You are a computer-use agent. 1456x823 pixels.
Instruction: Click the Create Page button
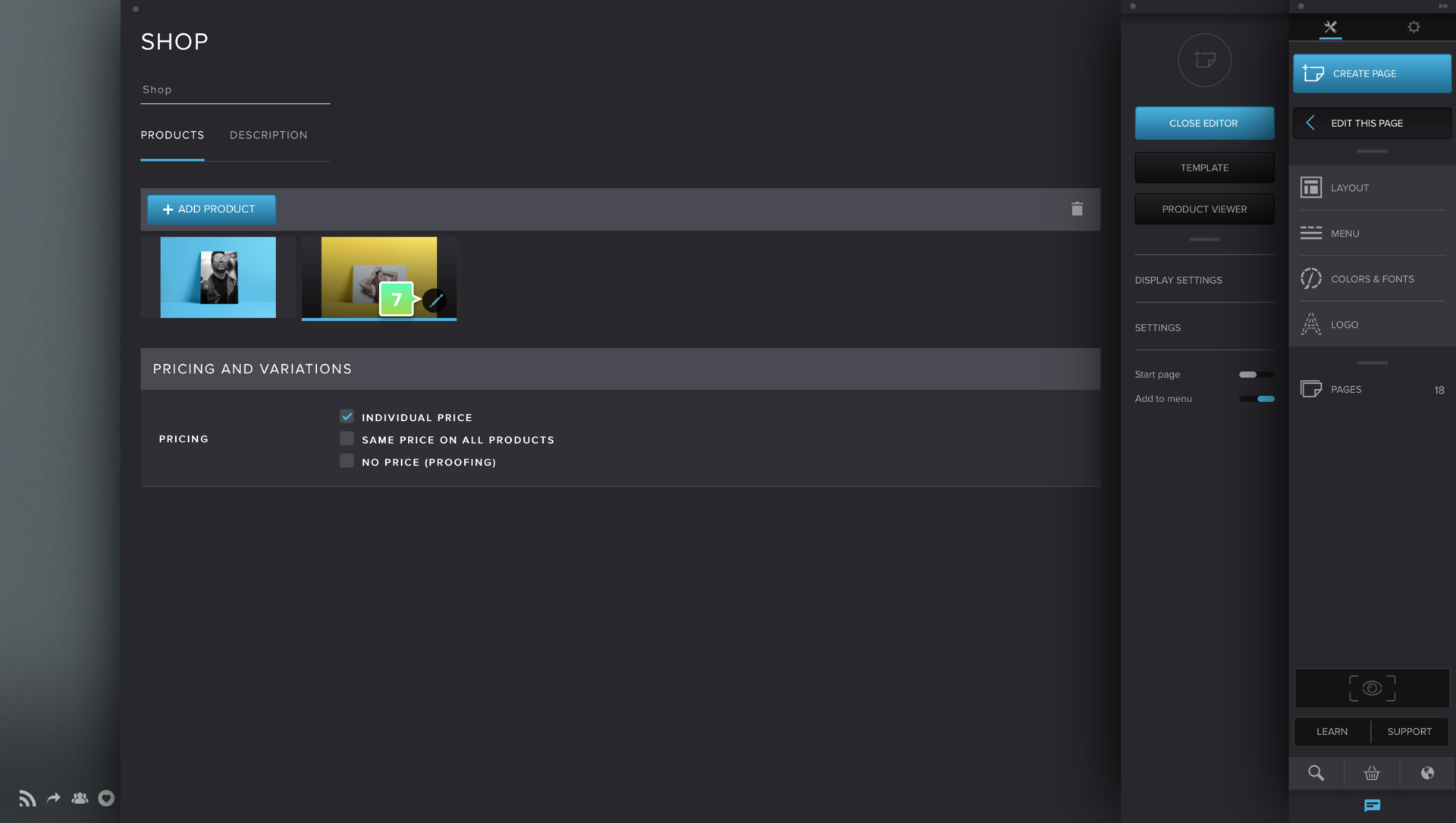1372,74
